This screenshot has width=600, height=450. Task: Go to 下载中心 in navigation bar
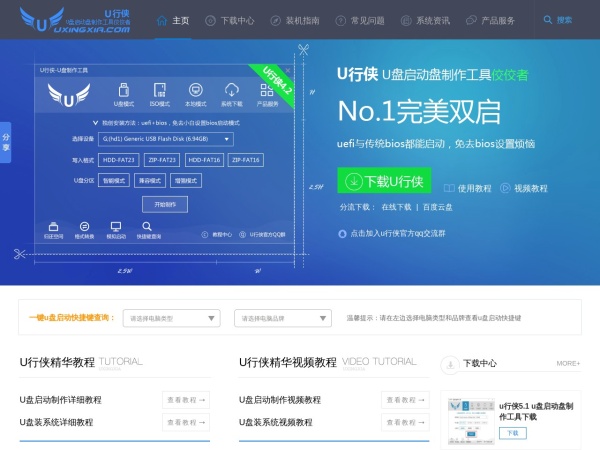[x=230, y=20]
